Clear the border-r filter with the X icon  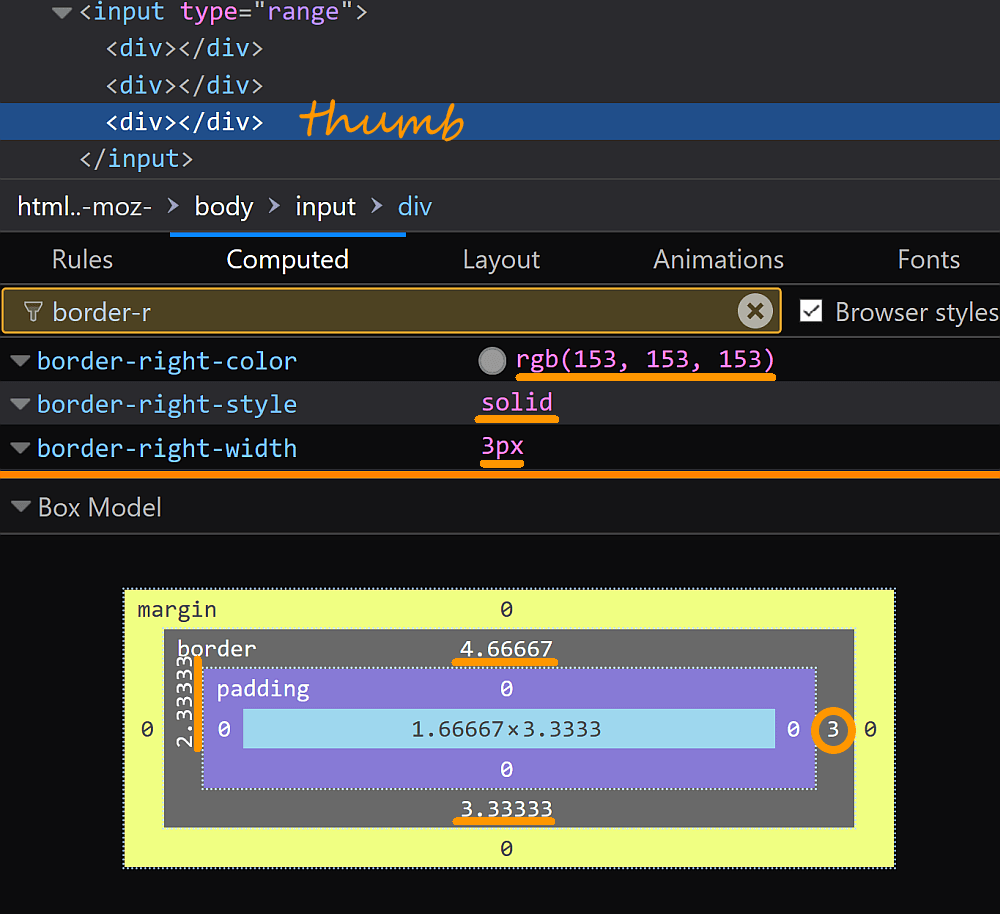tap(755, 310)
